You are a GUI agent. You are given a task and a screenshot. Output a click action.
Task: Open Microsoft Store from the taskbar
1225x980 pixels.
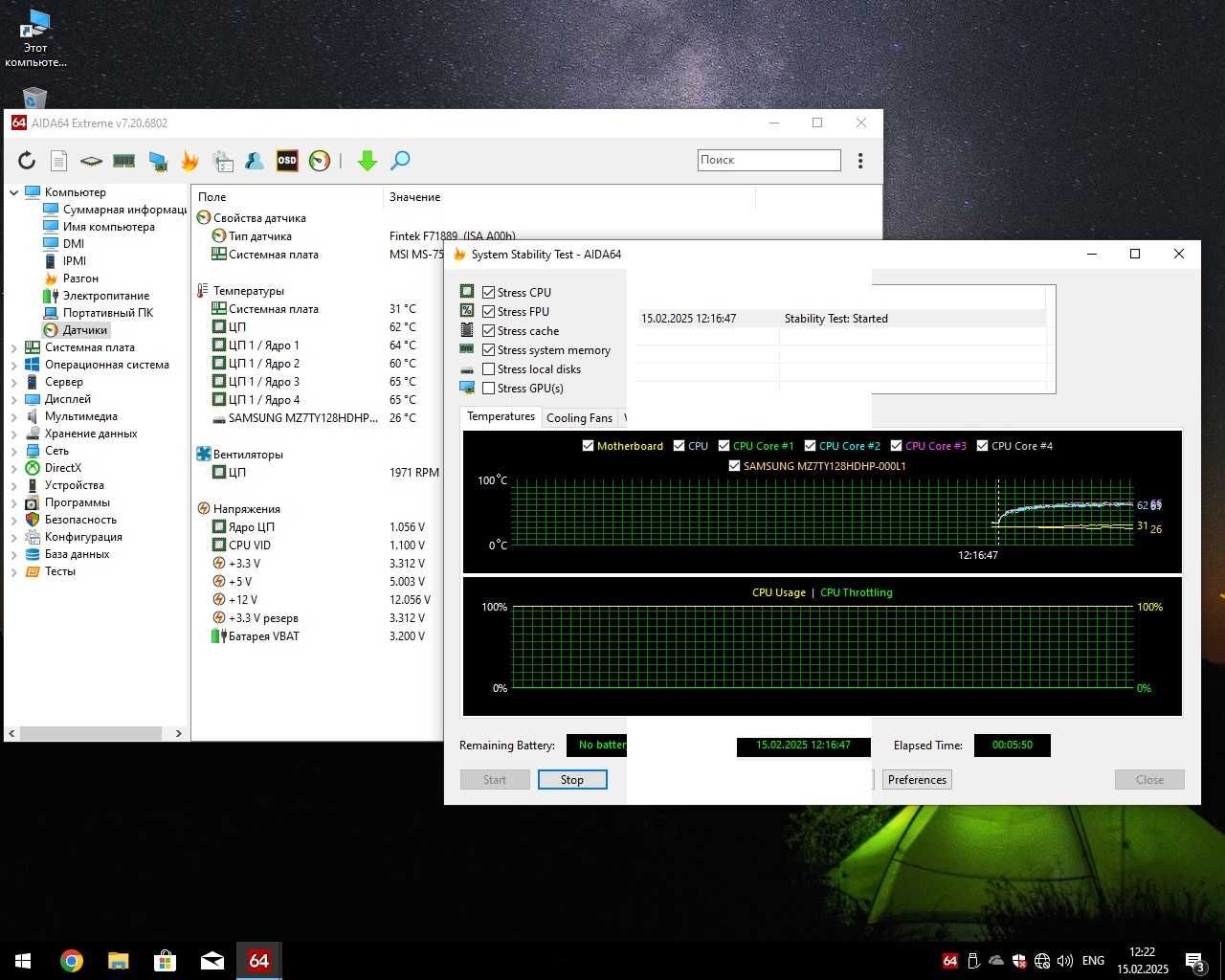(165, 961)
